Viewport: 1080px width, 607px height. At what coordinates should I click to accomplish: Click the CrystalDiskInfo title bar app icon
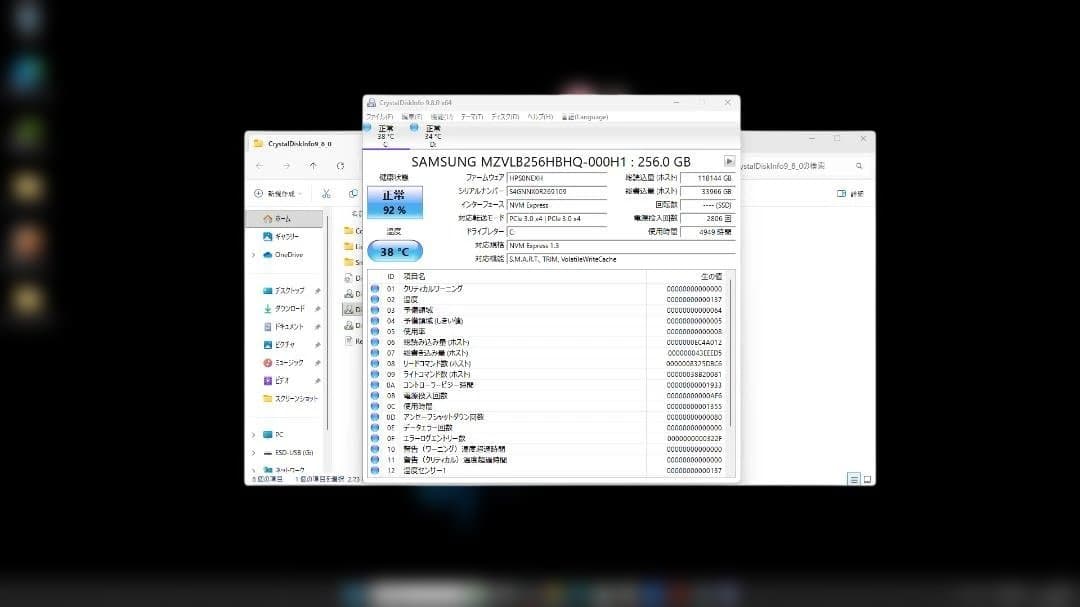click(371, 103)
